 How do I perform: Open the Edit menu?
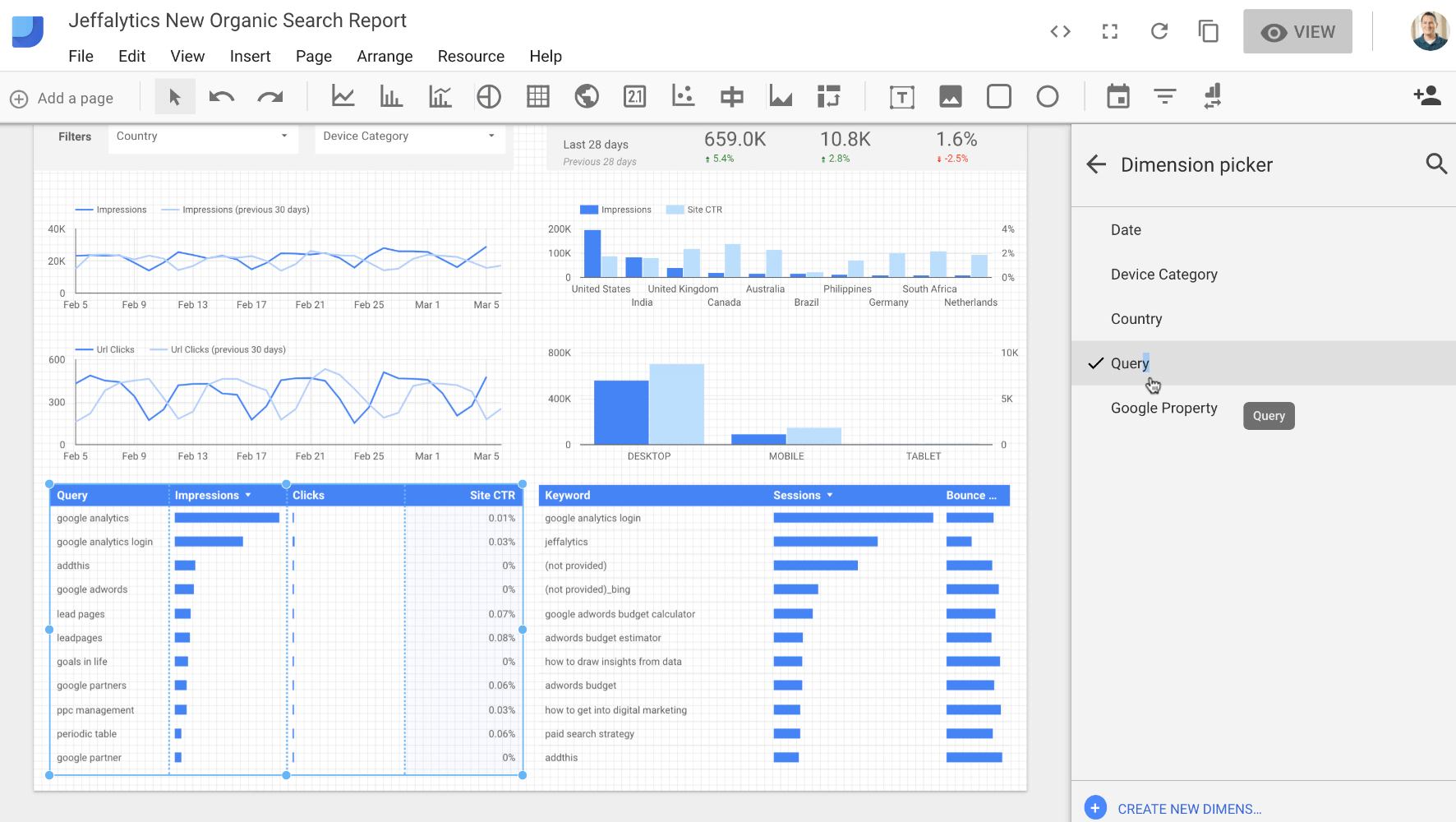pos(131,56)
